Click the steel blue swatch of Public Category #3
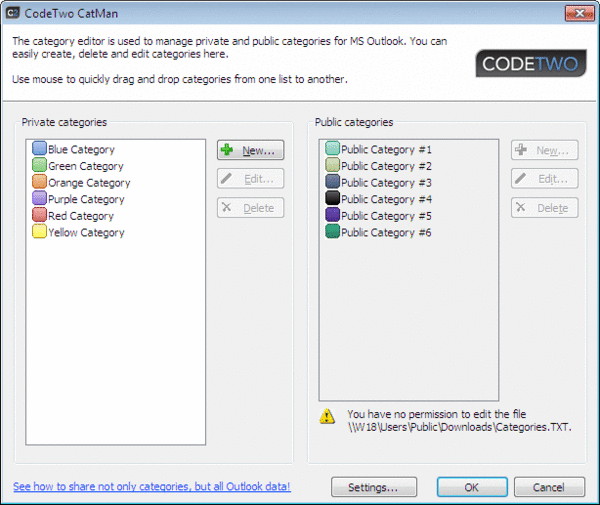Image resolution: width=600 pixels, height=505 pixels. [332, 182]
